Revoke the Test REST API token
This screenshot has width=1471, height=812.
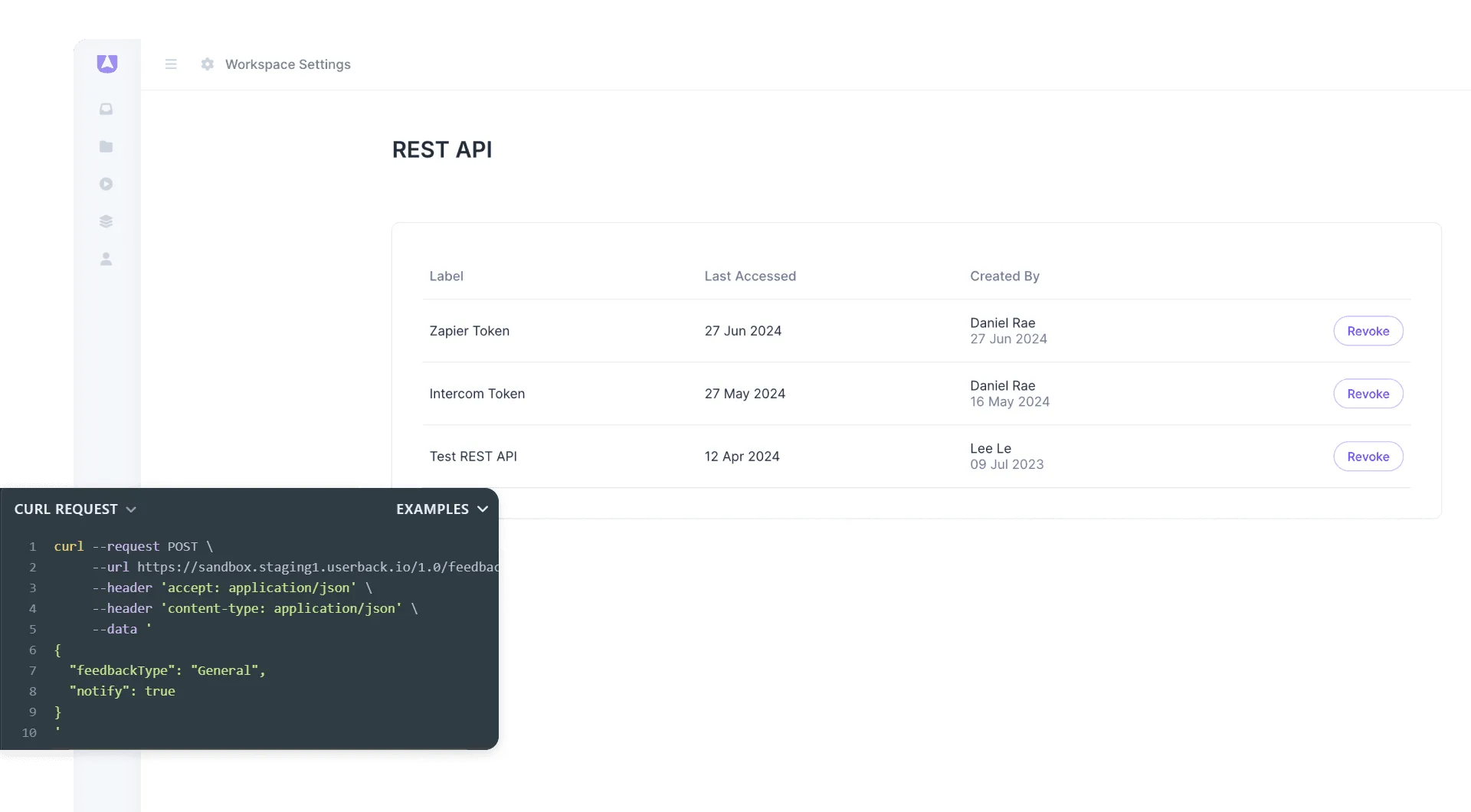coord(1368,456)
